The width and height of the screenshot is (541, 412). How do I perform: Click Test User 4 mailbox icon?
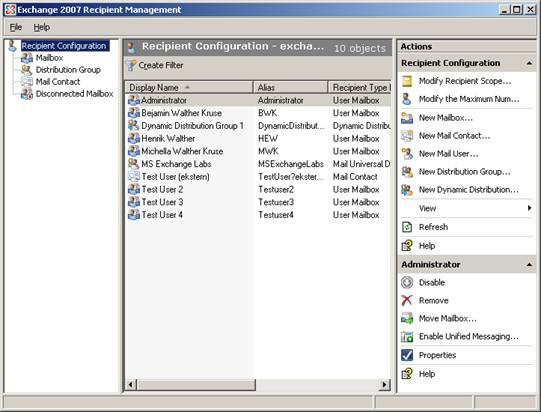(134, 215)
